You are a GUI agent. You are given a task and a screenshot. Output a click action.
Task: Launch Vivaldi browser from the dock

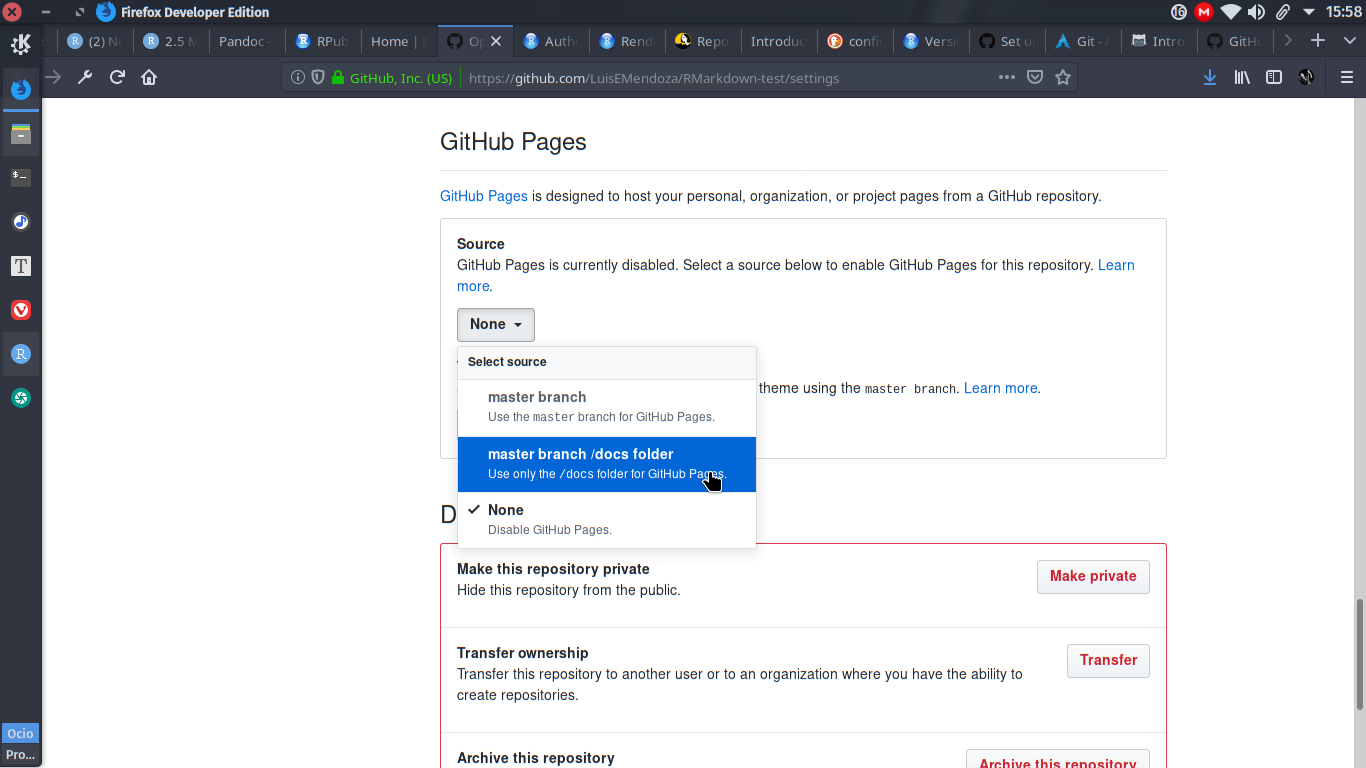21,310
